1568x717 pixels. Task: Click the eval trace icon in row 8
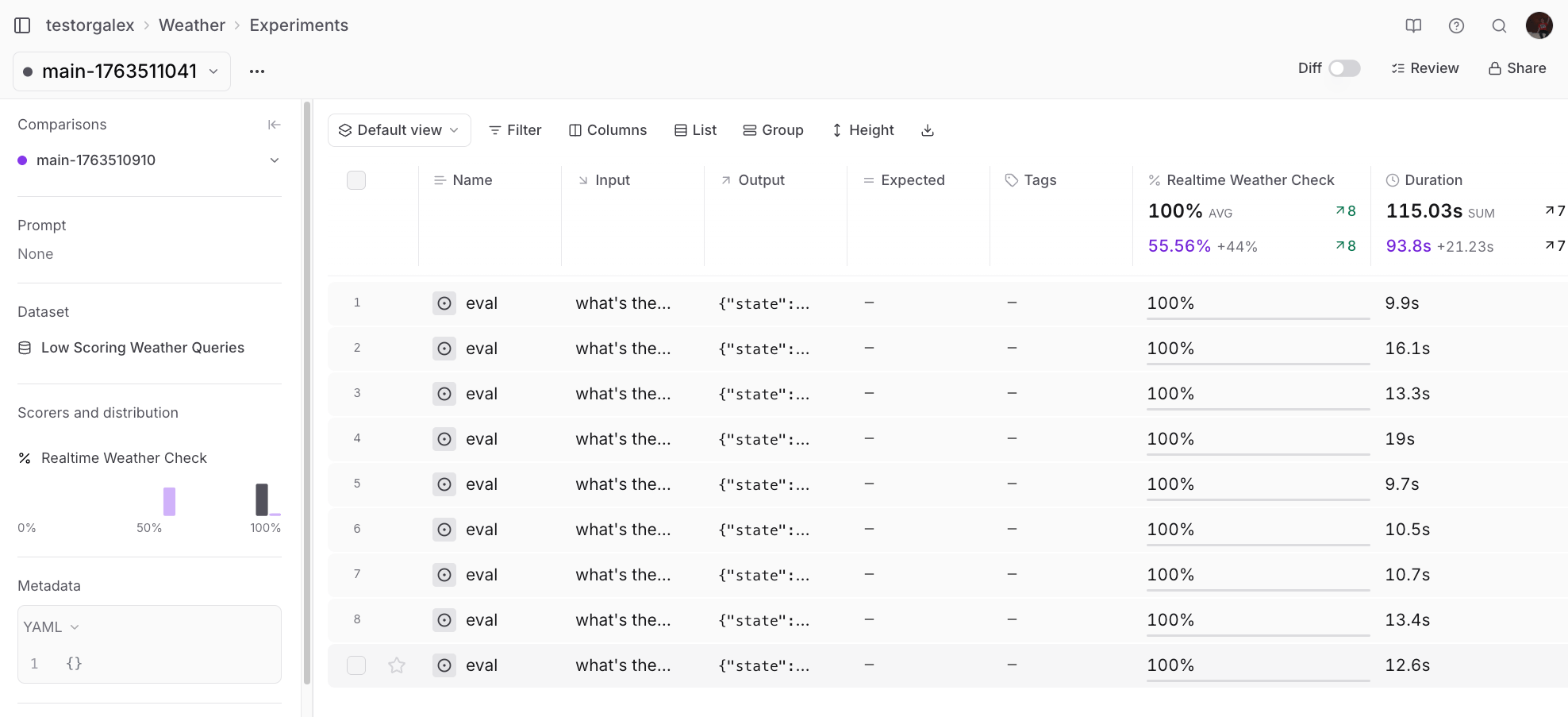pyautogui.click(x=444, y=620)
